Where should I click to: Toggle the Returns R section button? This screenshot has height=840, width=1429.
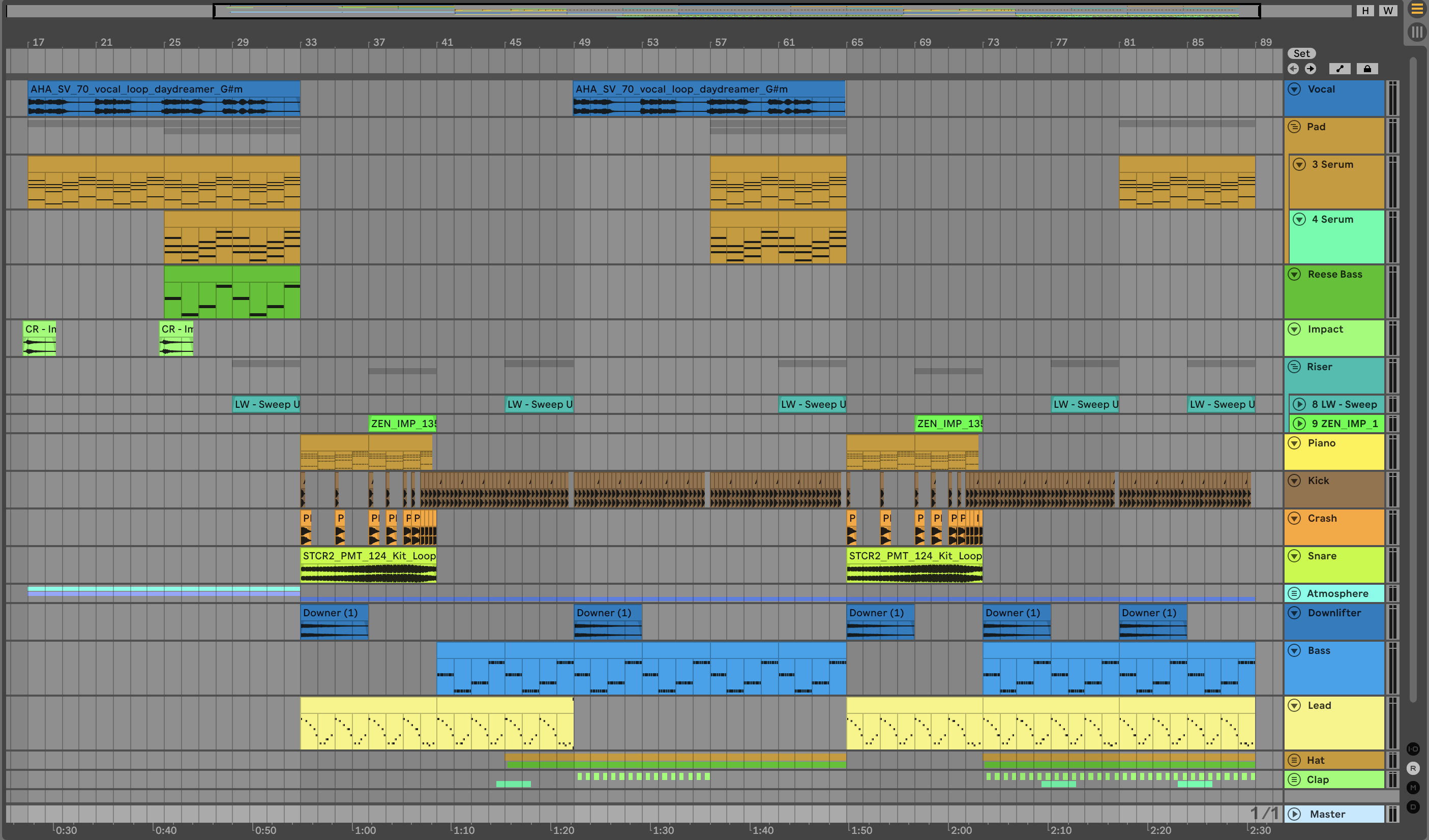1413,768
